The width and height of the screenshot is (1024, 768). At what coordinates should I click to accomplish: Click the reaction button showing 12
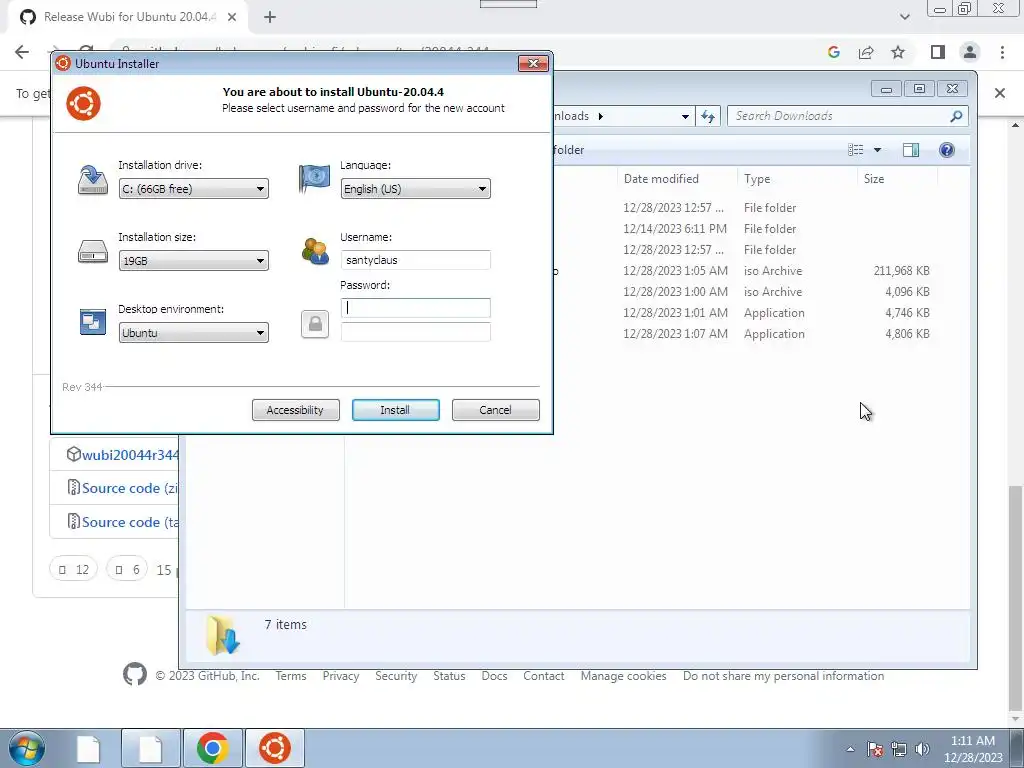(x=74, y=569)
